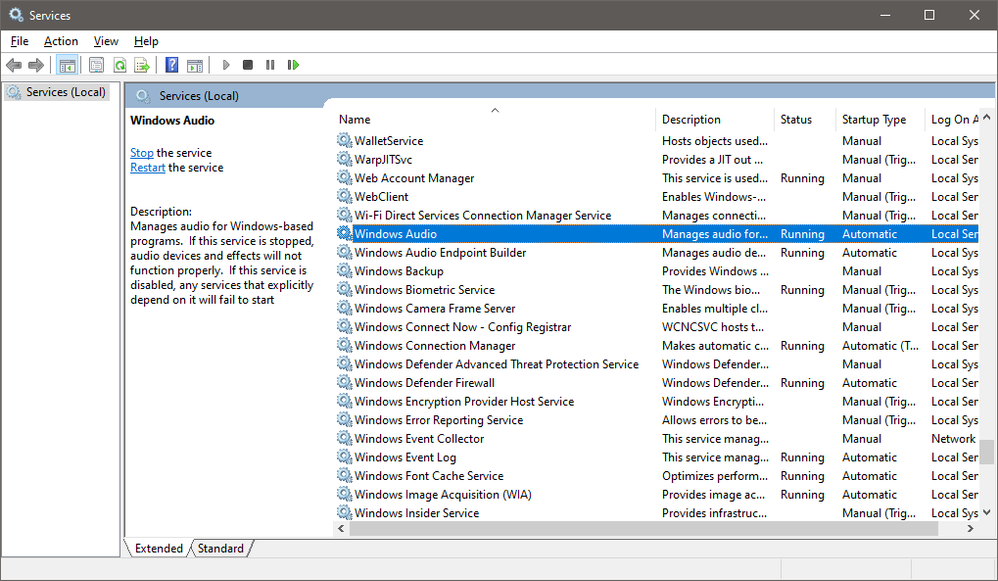
Task: Select the WarpJITSvc service row
Action: [657, 160]
